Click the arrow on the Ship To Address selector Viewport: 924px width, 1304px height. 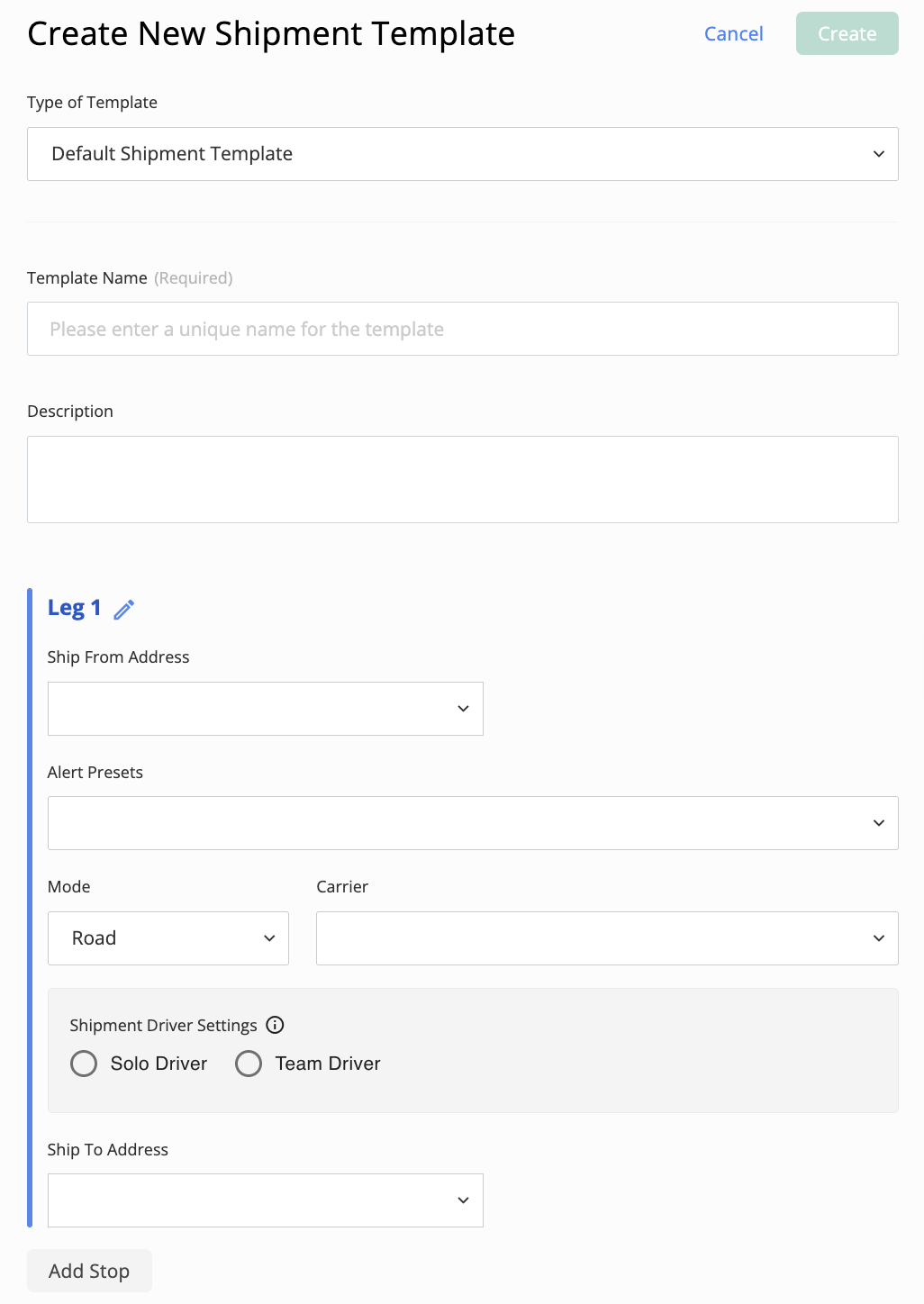coord(463,1200)
